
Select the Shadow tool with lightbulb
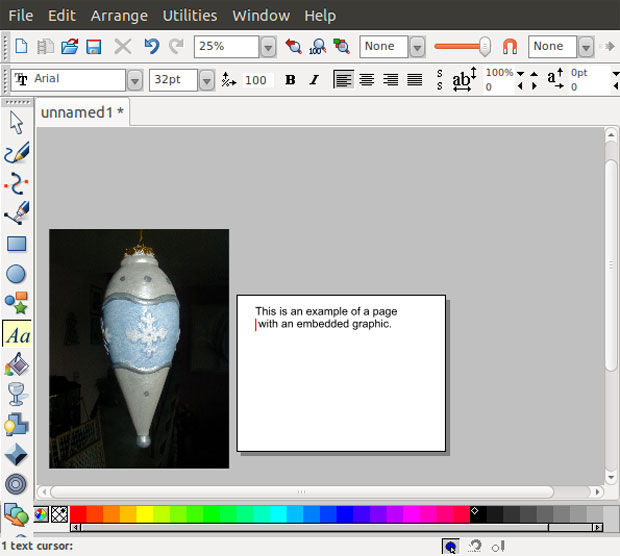click(x=16, y=424)
